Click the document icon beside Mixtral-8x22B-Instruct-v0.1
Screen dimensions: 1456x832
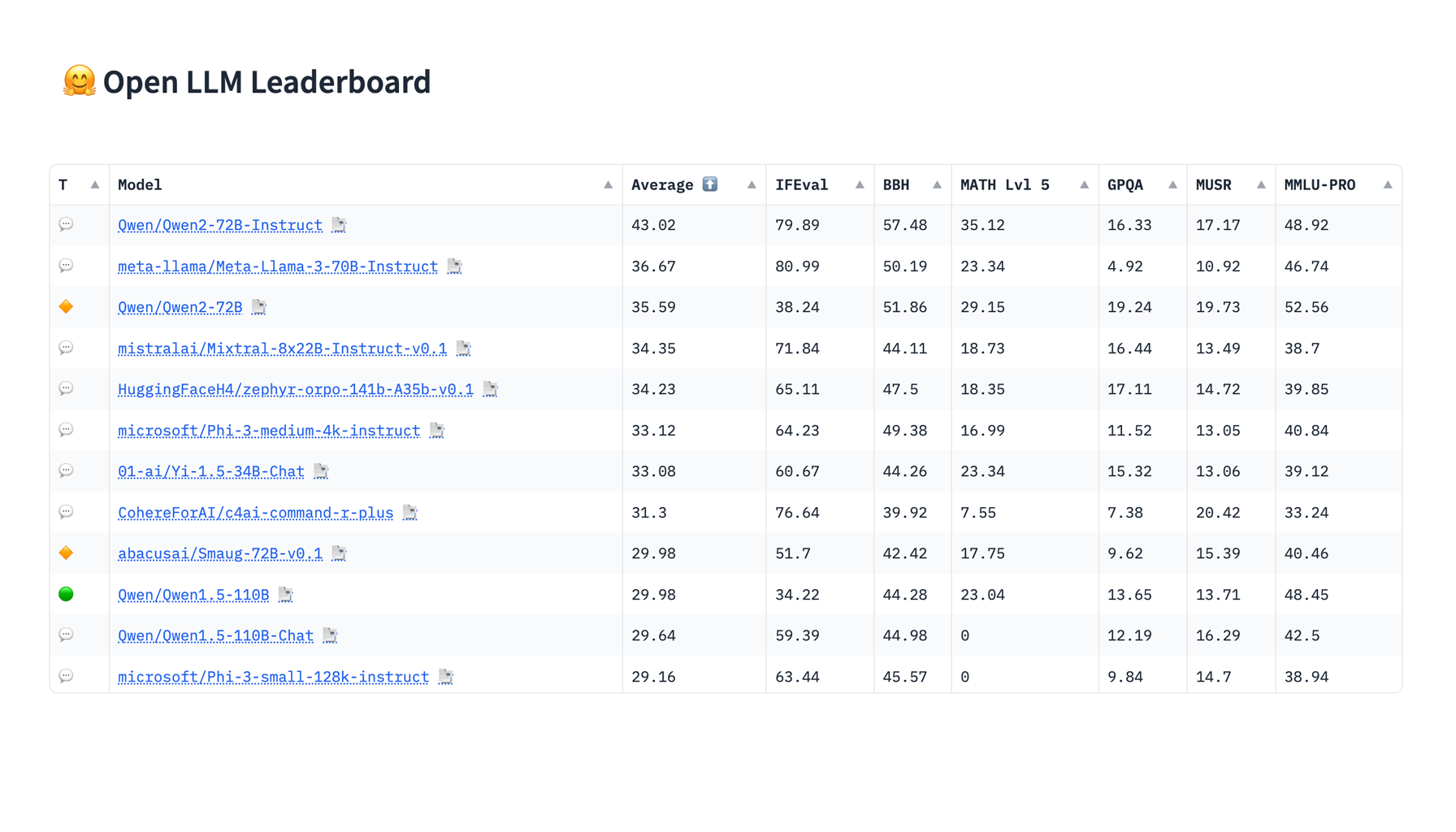[463, 349]
